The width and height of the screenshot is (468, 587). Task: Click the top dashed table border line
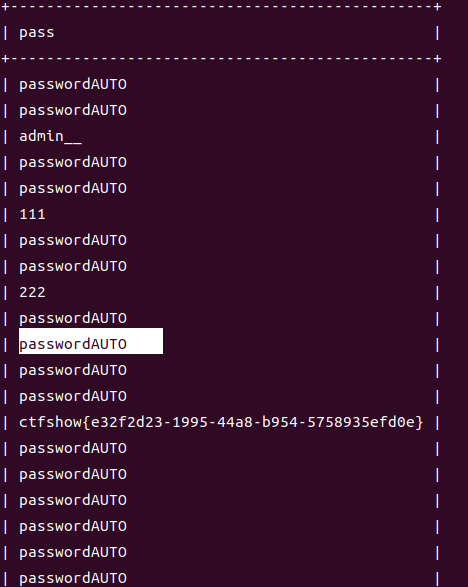222,6
